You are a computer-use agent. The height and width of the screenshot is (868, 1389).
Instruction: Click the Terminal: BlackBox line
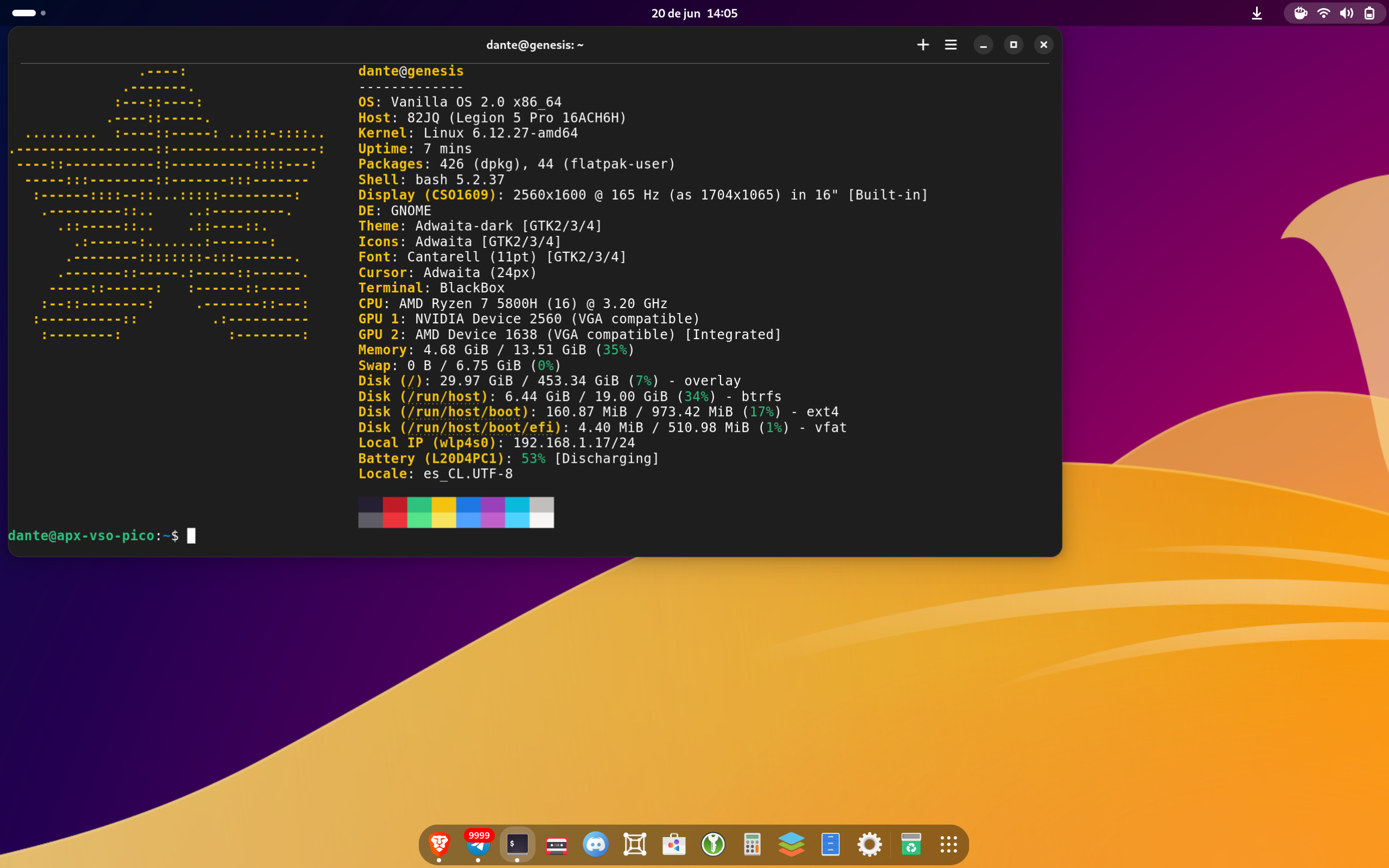(432, 288)
